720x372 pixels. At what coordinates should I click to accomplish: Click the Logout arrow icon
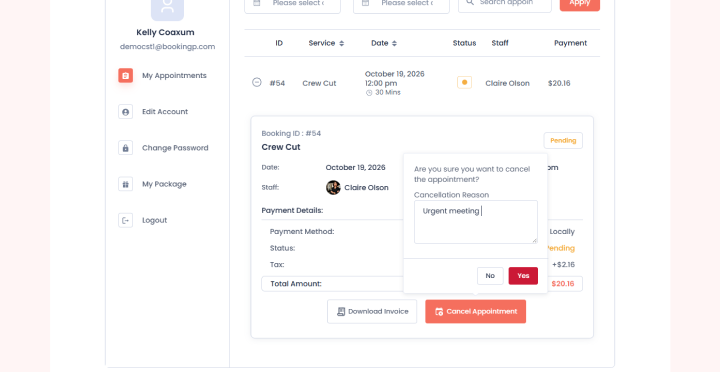(125, 220)
